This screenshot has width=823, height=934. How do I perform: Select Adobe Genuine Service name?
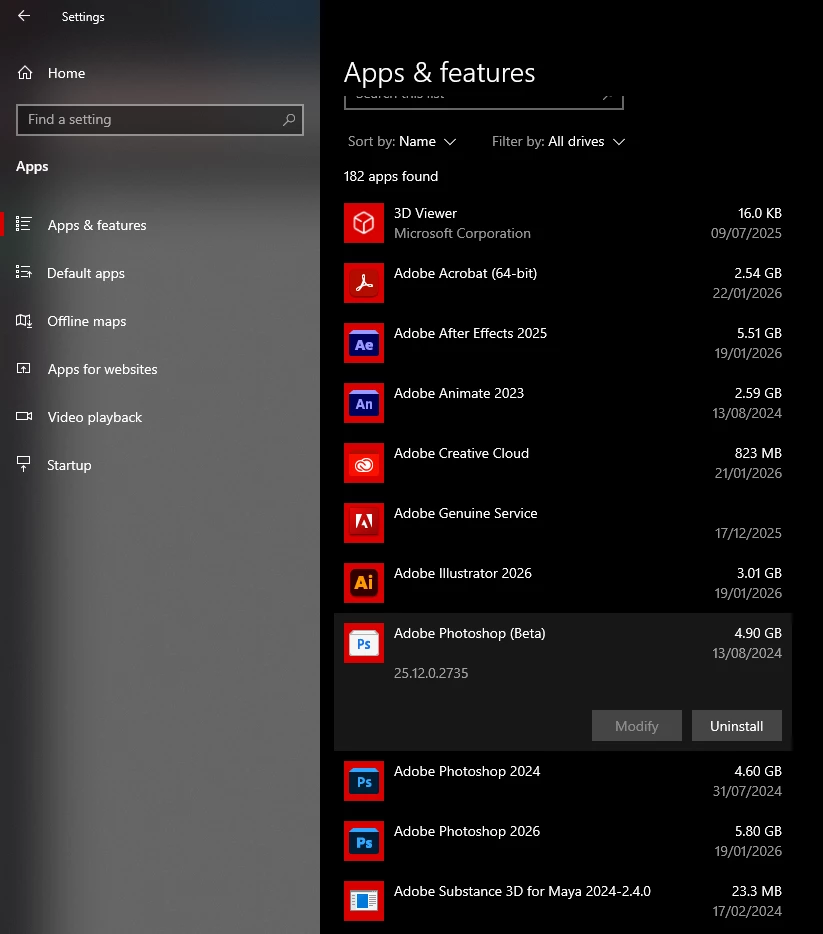(465, 513)
